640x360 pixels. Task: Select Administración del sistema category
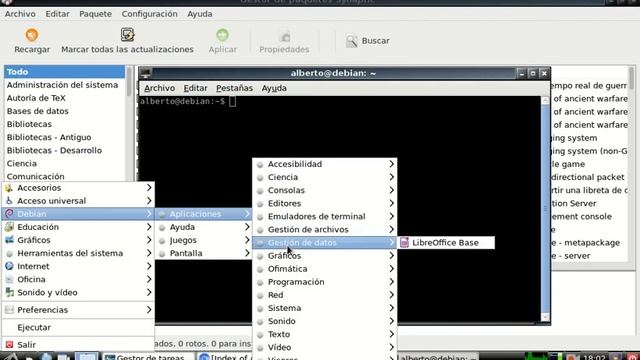(x=64, y=85)
